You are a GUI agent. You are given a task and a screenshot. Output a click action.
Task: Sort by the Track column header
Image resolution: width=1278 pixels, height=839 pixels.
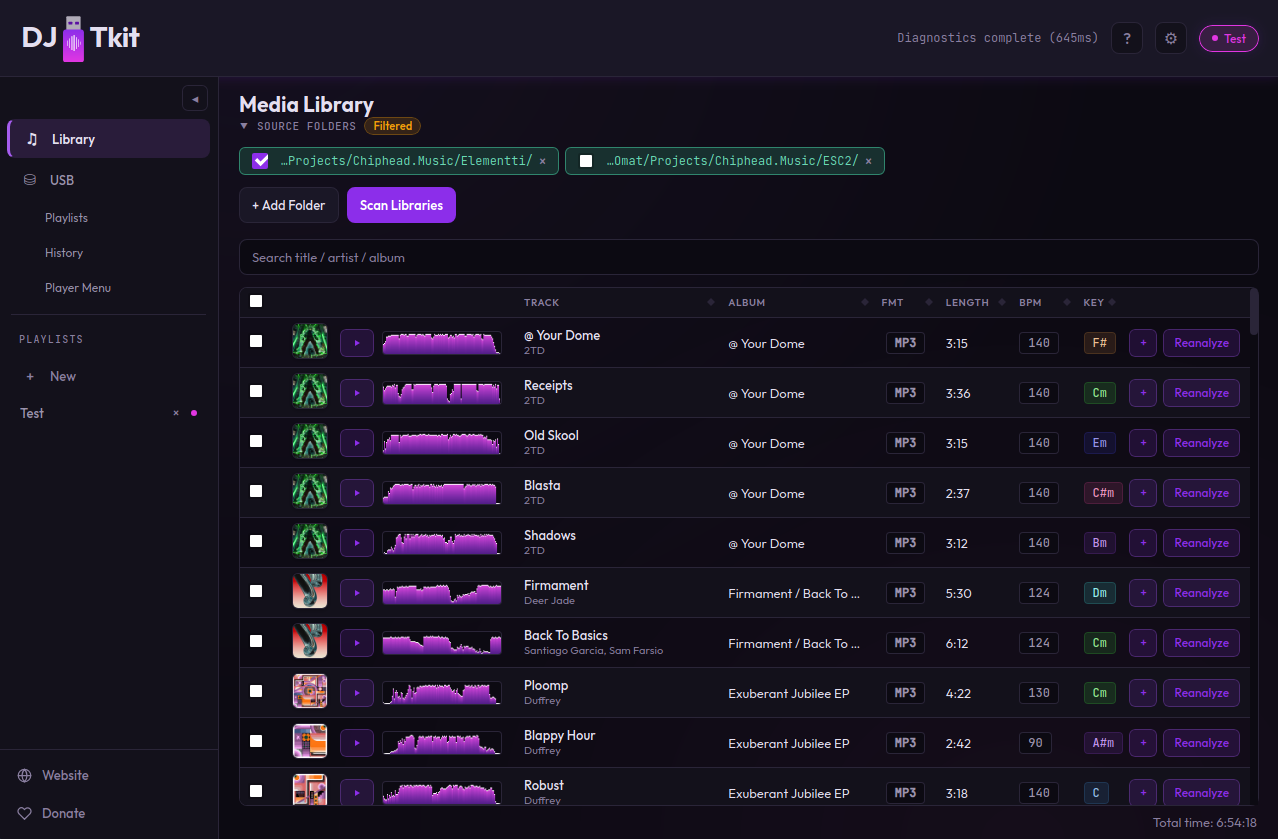pos(541,302)
